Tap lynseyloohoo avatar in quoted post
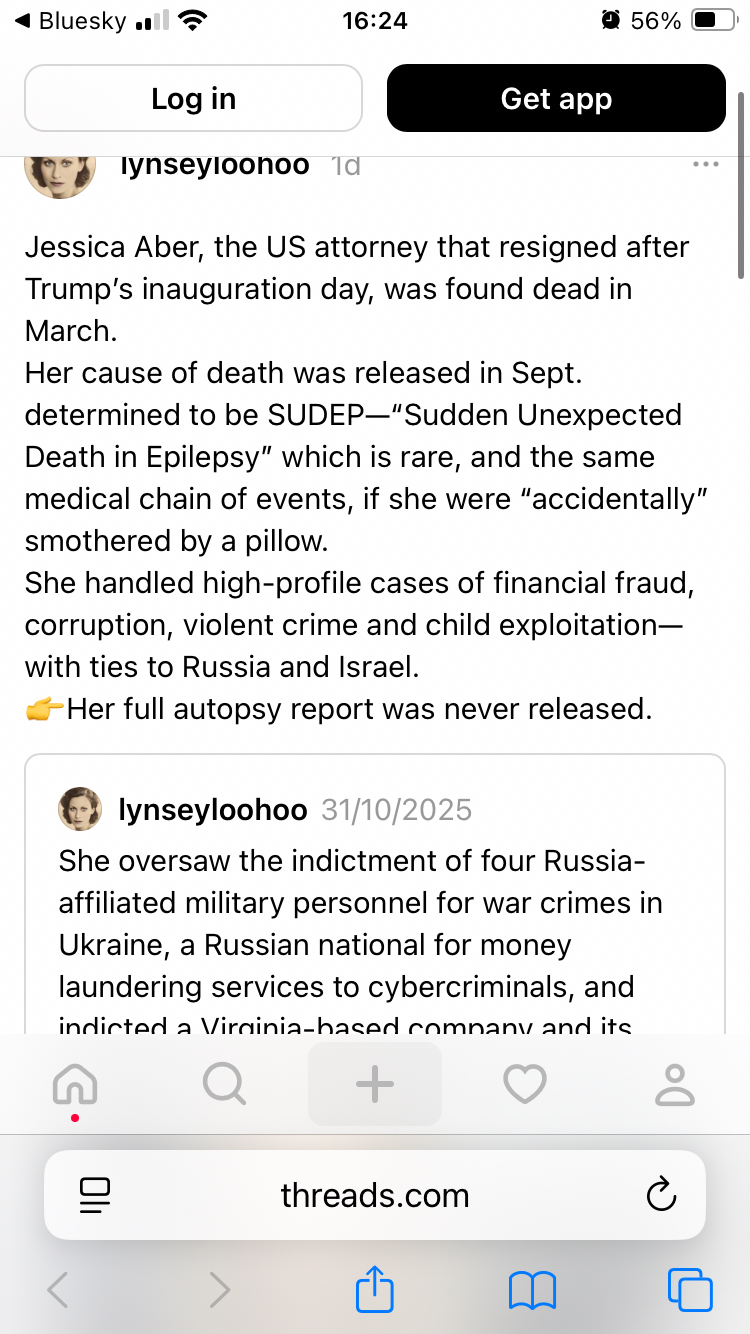 pos(81,809)
